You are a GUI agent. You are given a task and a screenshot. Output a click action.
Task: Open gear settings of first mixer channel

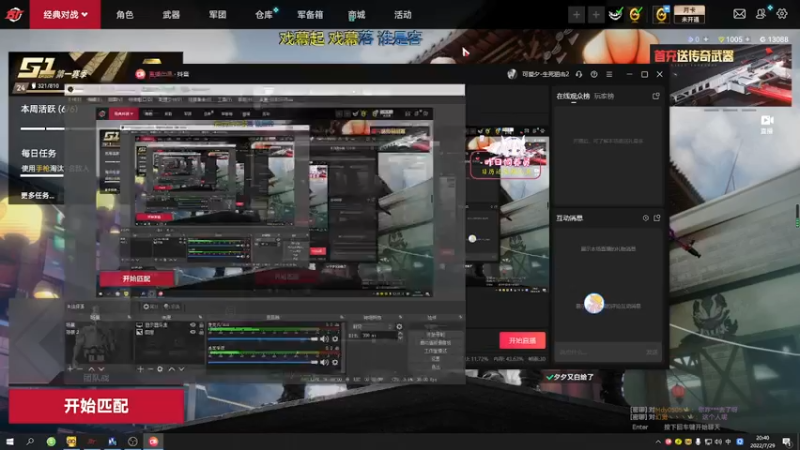click(335, 339)
